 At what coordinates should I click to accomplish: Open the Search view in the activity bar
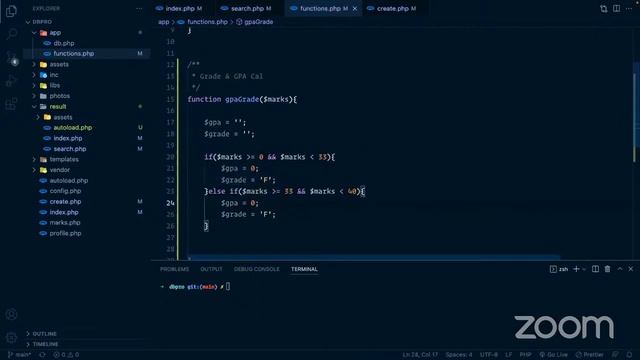[11, 34]
